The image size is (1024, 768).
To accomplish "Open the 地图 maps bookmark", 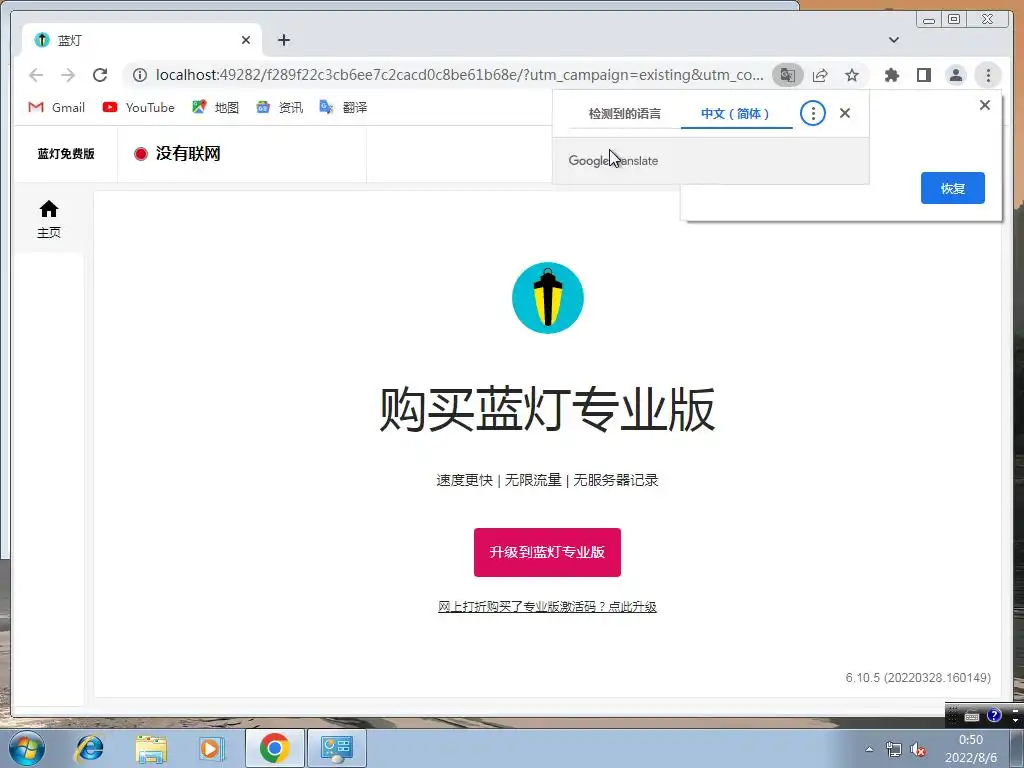I will (216, 108).
